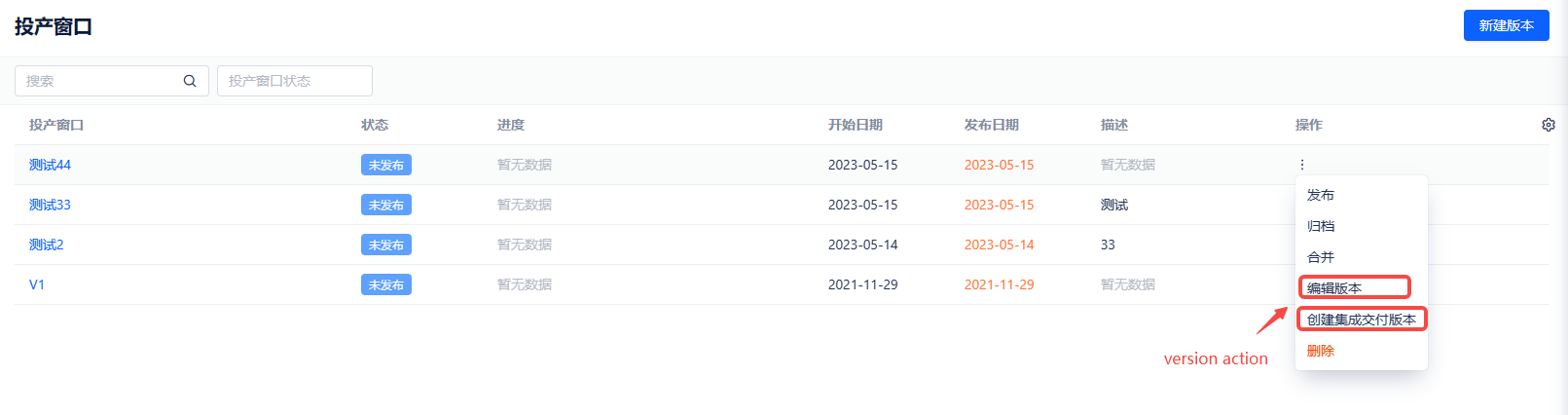This screenshot has width=1568, height=415.
Task: Click 编辑版本 in the dropdown menu
Action: tap(1334, 288)
